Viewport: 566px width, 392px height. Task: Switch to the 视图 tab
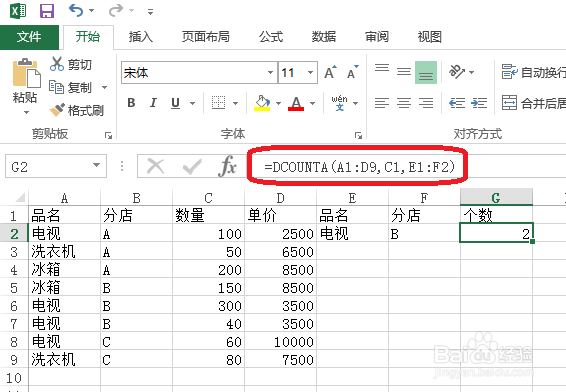pyautogui.click(x=430, y=37)
